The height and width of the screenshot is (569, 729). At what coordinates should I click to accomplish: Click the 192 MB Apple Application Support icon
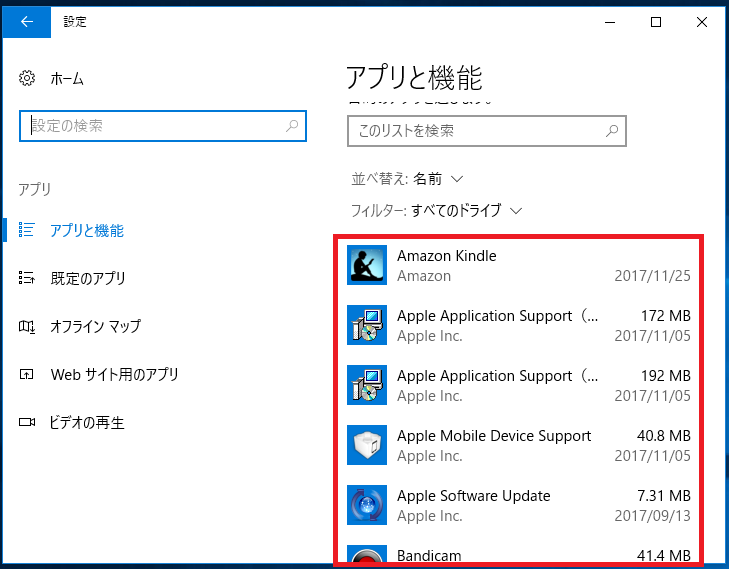coord(367,385)
